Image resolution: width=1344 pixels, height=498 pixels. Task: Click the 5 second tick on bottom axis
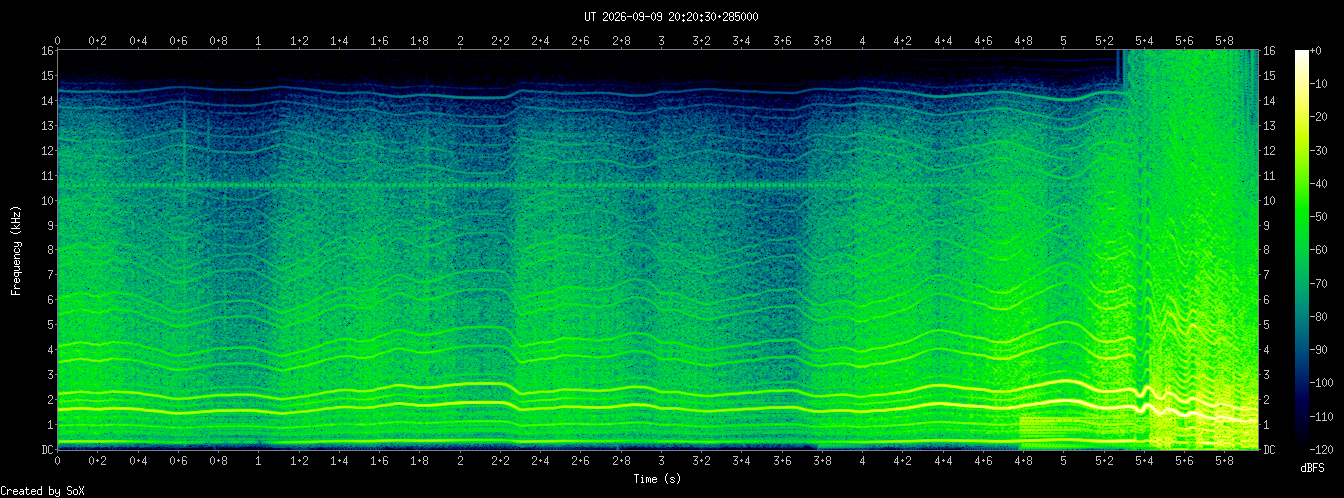coord(1064,463)
